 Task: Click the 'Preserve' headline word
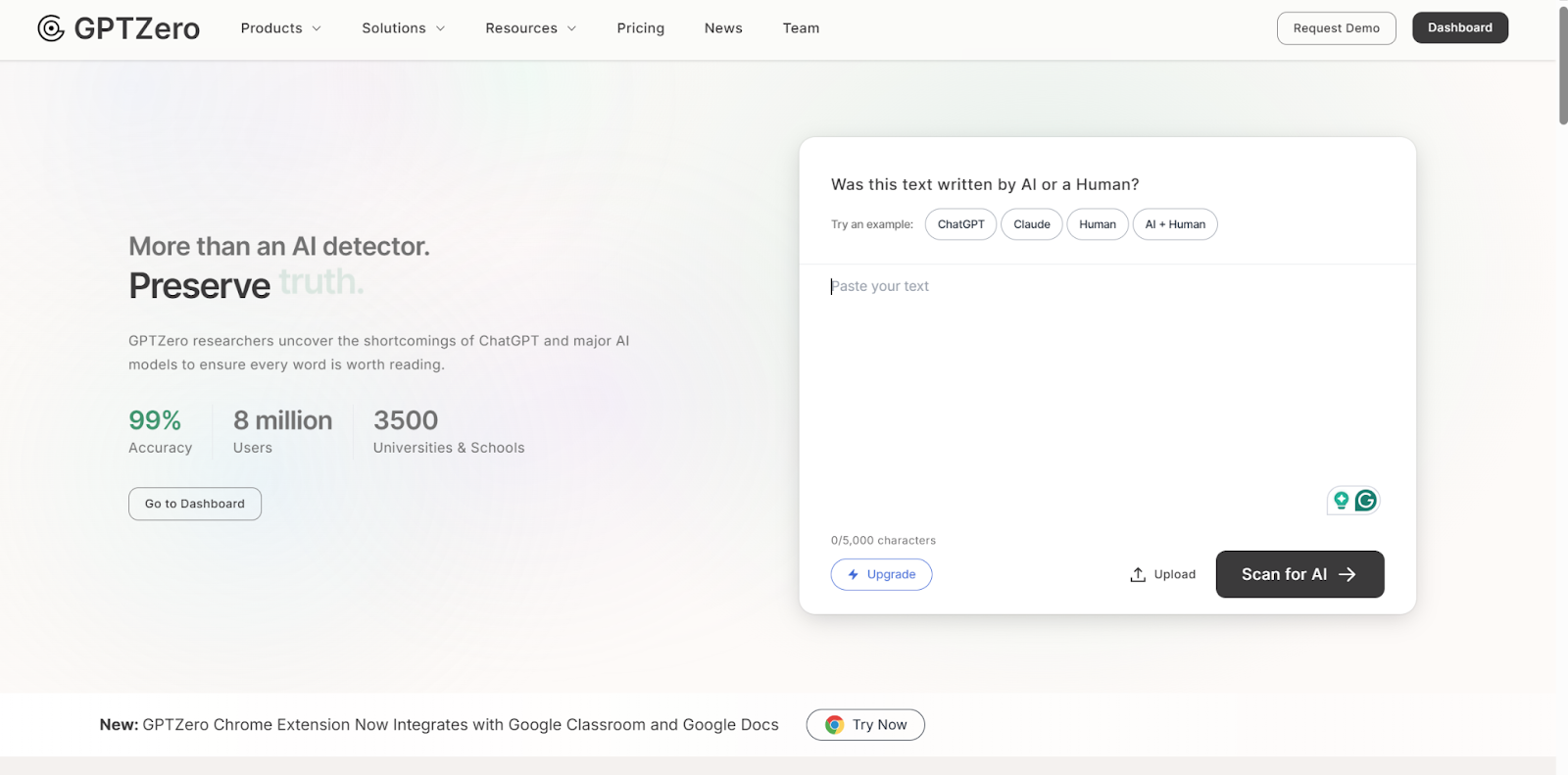[199, 286]
